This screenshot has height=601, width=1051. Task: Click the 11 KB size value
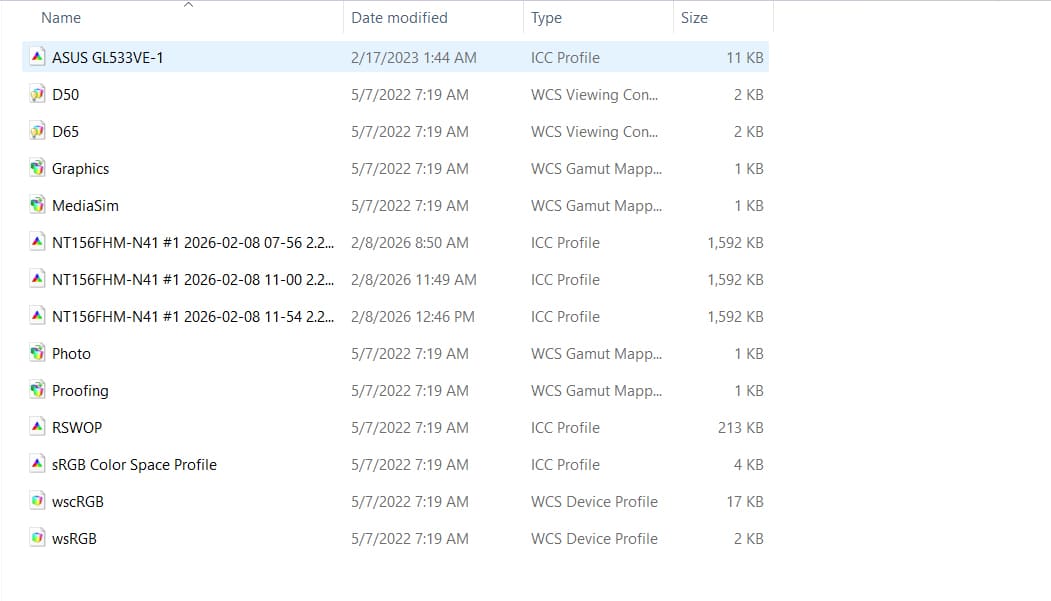click(x=745, y=58)
